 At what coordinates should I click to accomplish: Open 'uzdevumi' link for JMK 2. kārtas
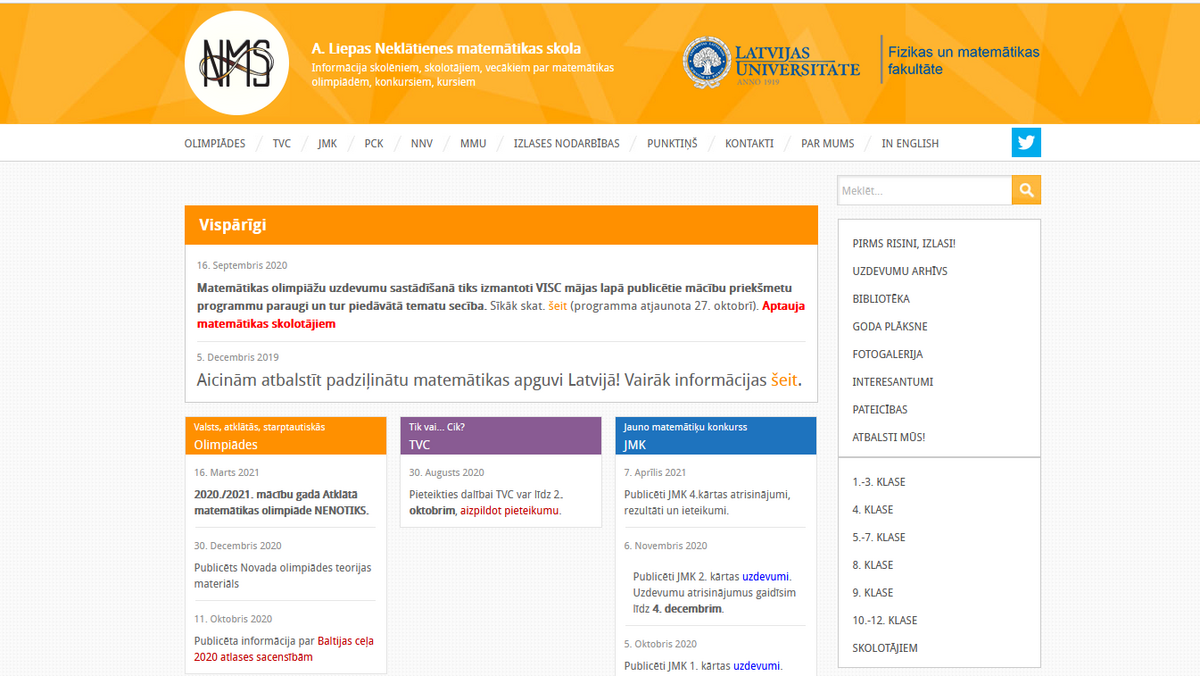pos(765,576)
